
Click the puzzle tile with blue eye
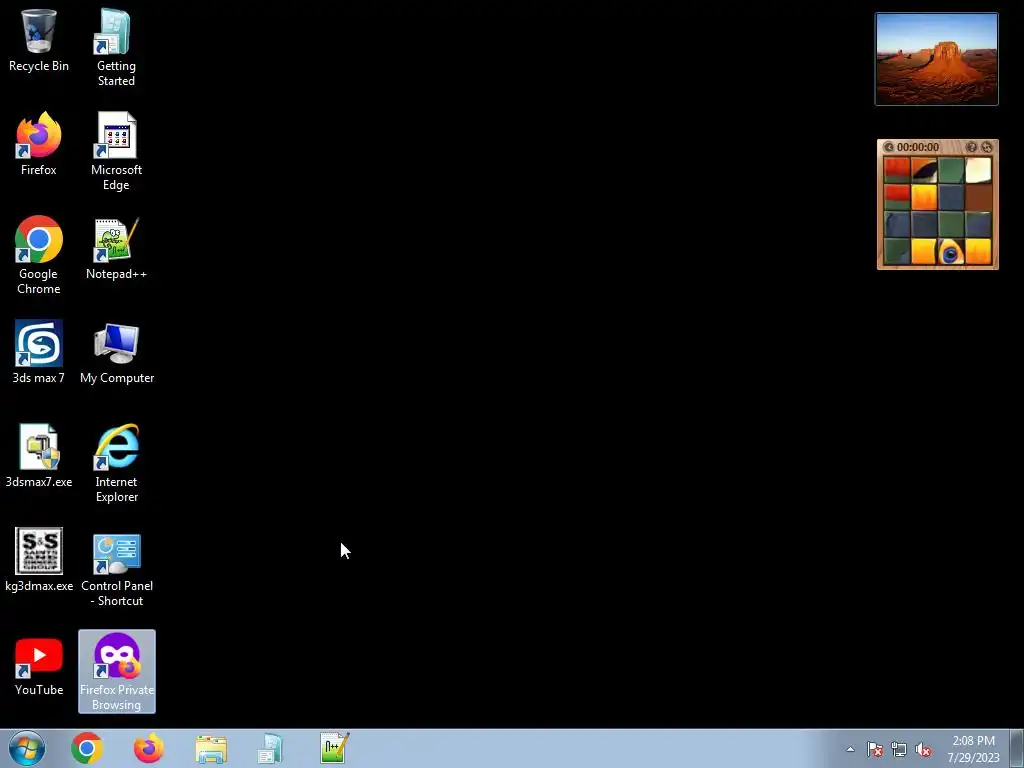[951, 252]
